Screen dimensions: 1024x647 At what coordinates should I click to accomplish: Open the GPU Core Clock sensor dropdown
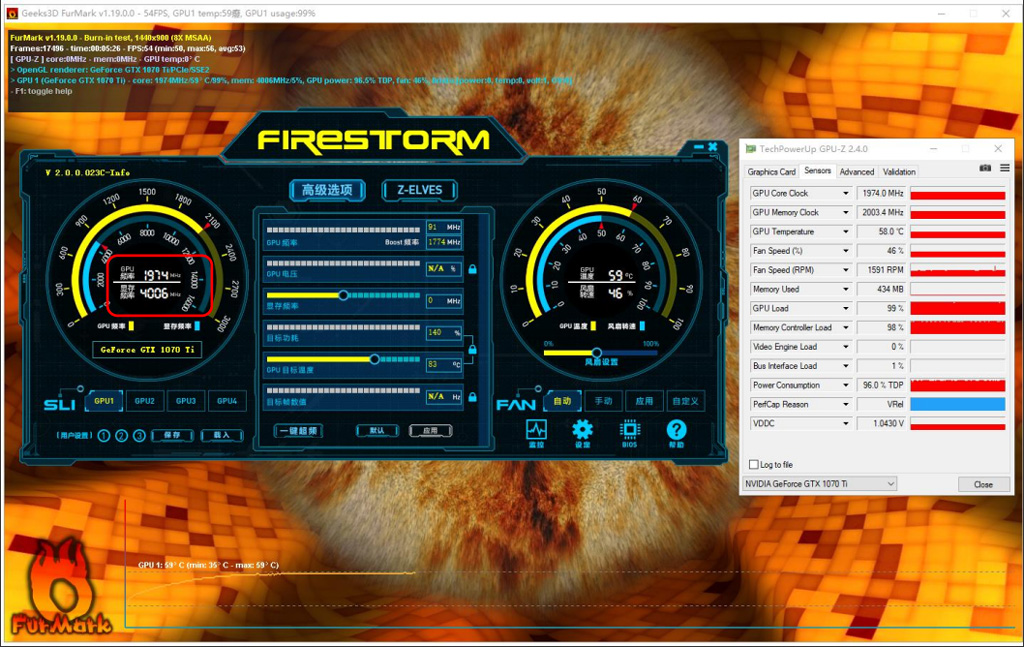(846, 193)
